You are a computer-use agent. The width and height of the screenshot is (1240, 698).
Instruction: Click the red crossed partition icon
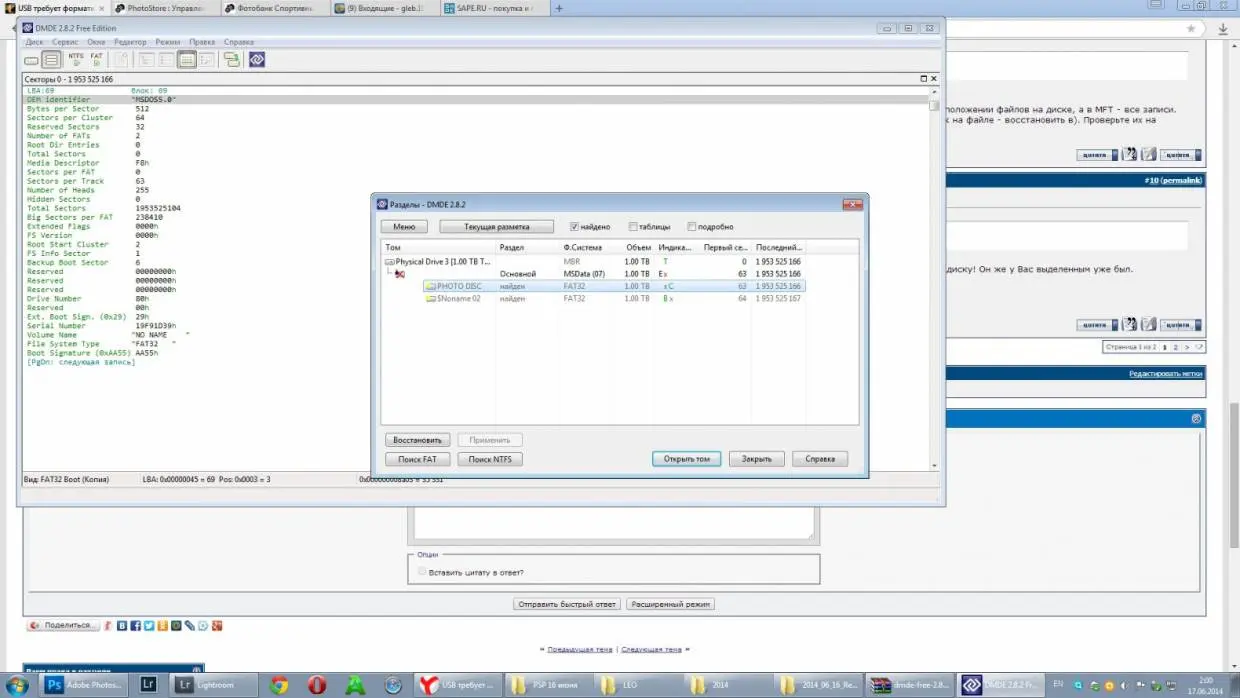400,273
